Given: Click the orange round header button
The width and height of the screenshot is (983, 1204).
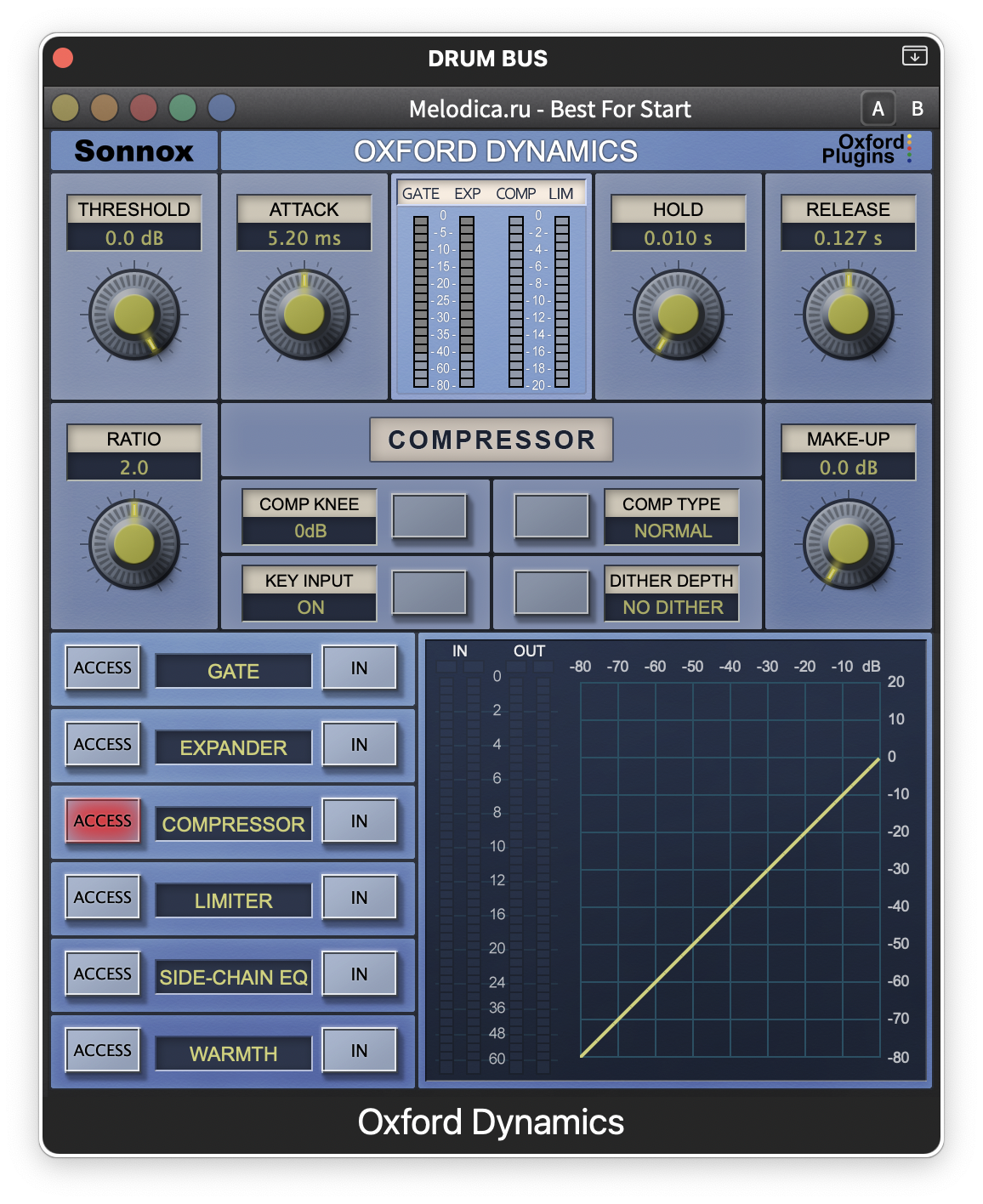Looking at the screenshot, I should [105, 108].
